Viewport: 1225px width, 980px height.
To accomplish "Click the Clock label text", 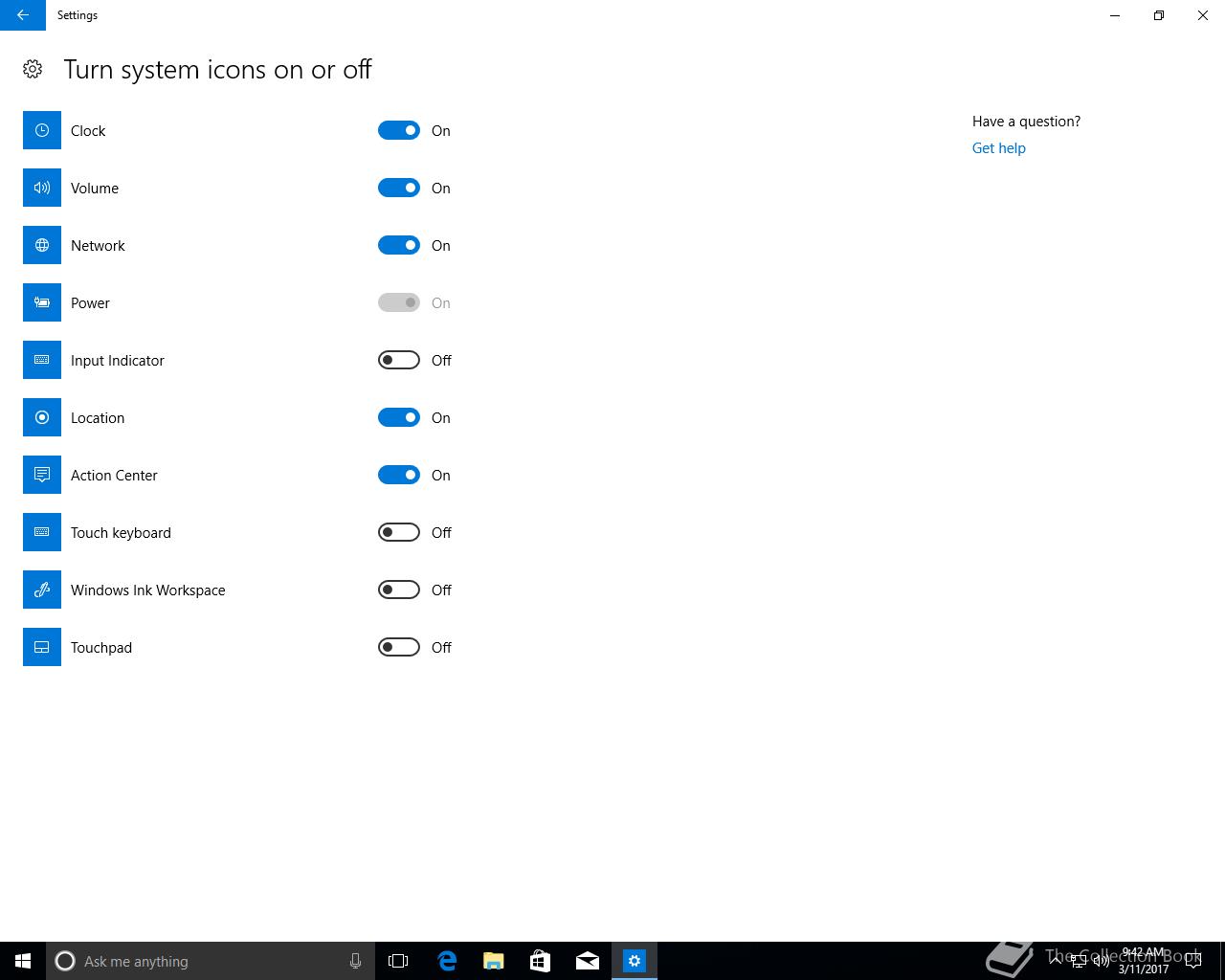I will (88, 131).
